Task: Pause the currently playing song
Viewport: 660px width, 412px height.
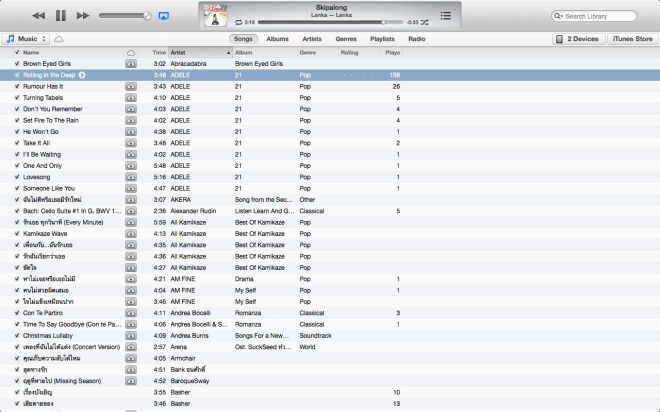Action: click(x=60, y=16)
